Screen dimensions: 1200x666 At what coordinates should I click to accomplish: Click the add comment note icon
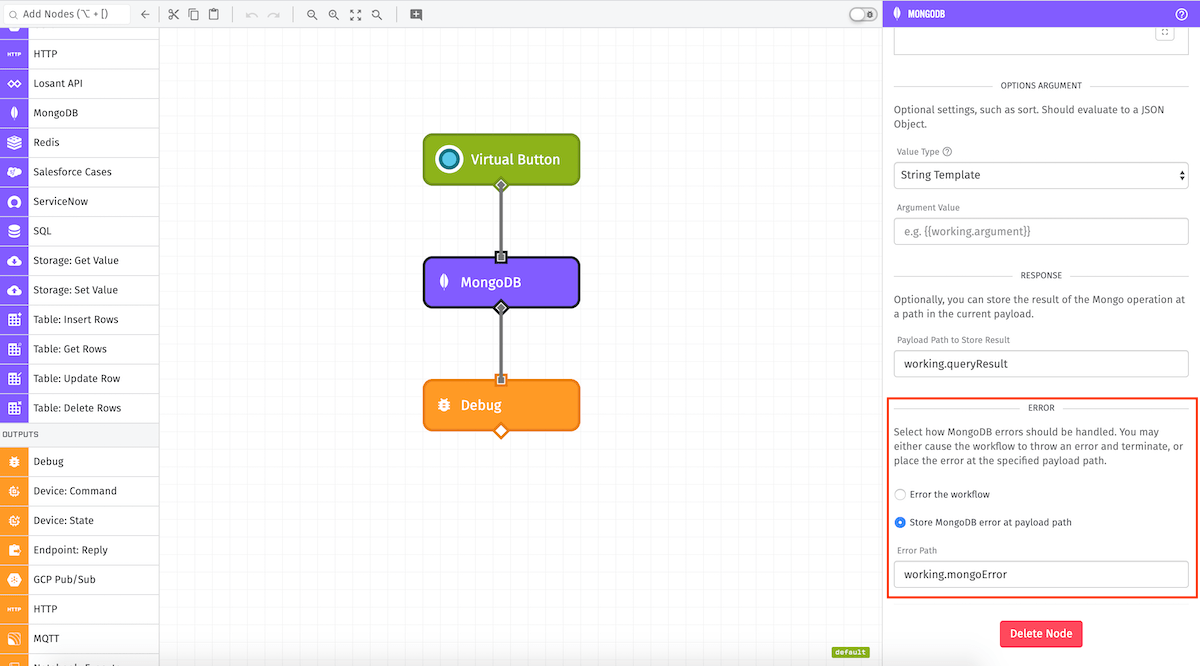coord(416,15)
